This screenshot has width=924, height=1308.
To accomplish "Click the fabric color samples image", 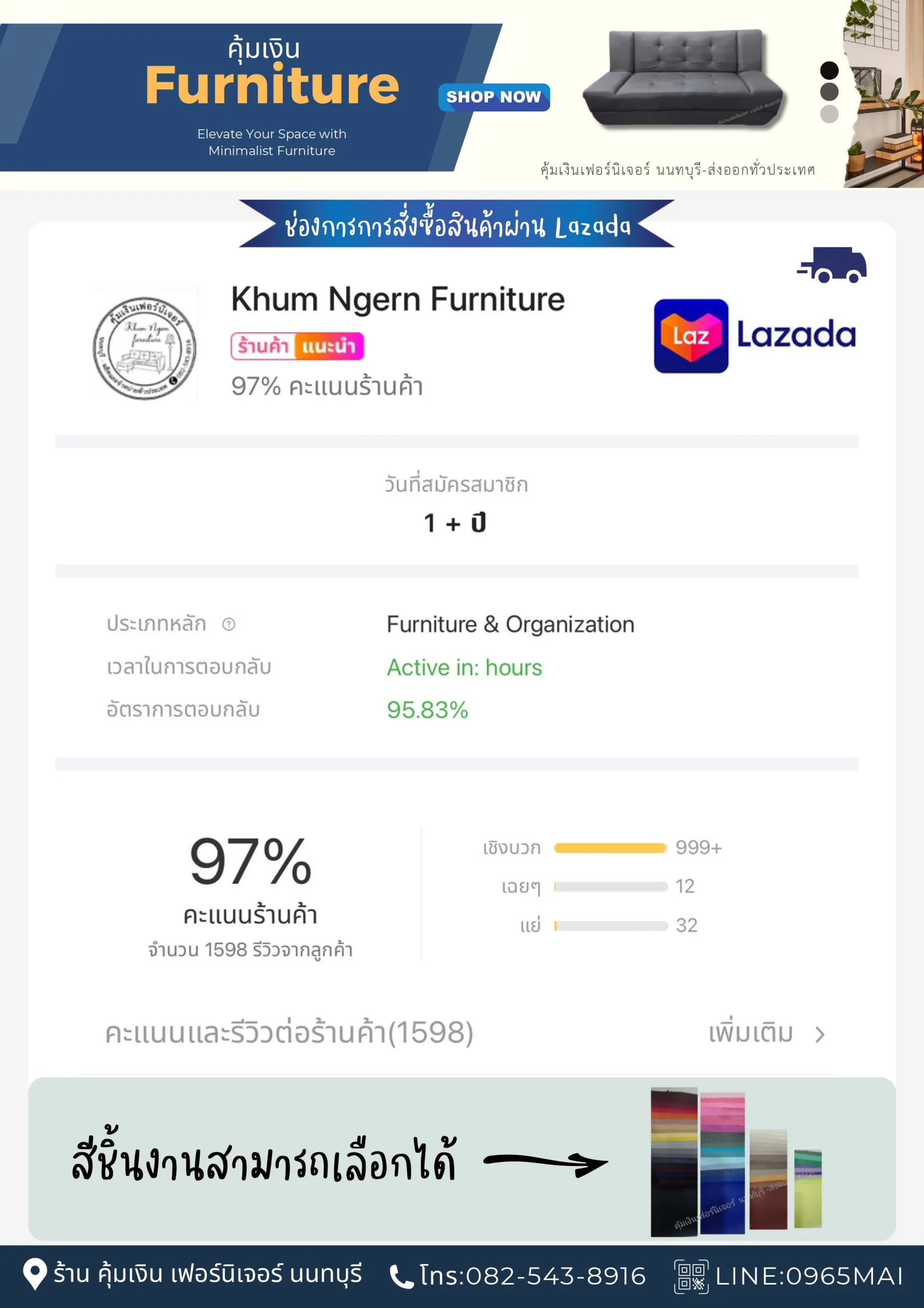I will tap(736, 1162).
